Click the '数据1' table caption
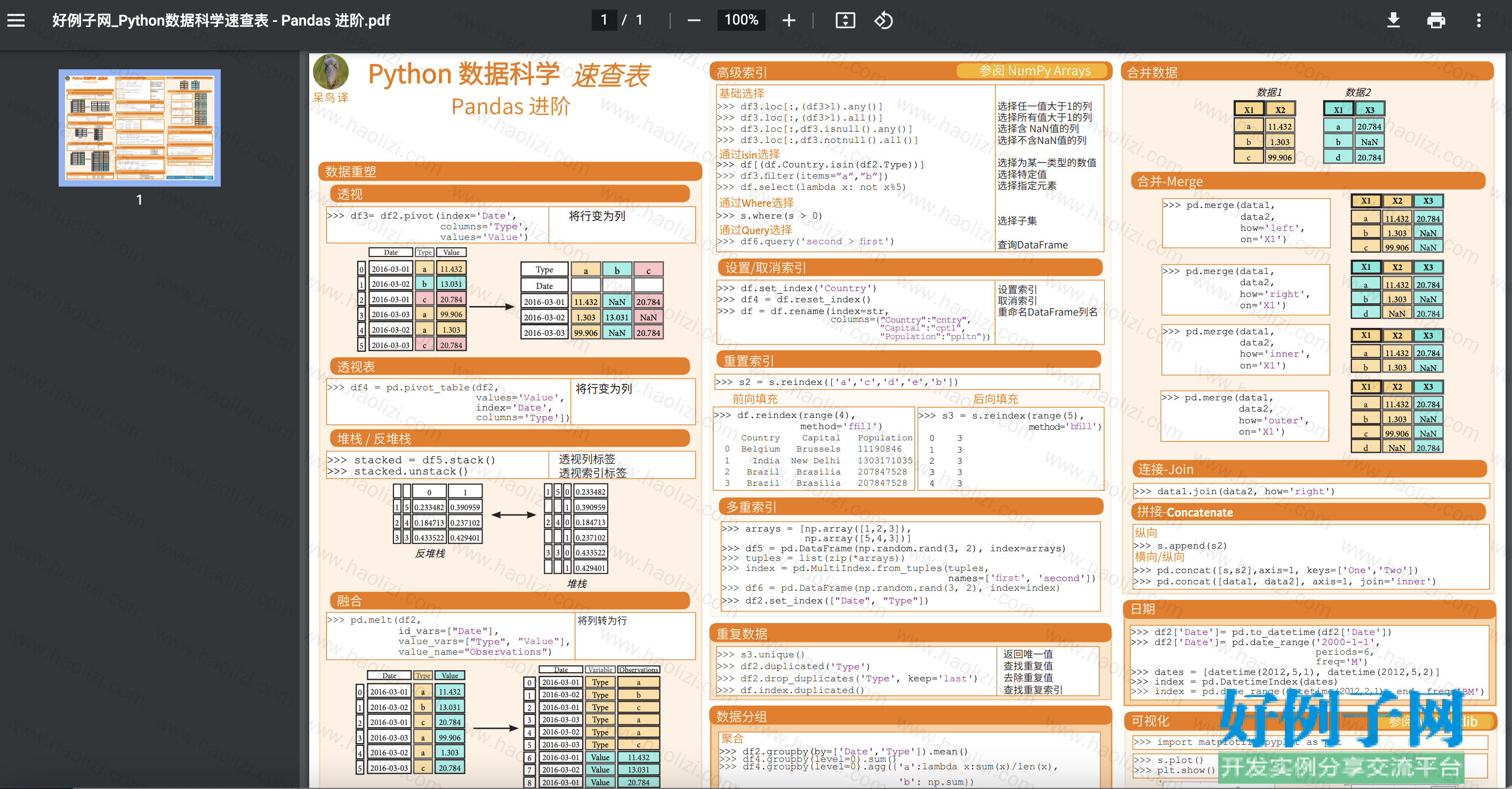1512x789 pixels. [1269, 92]
